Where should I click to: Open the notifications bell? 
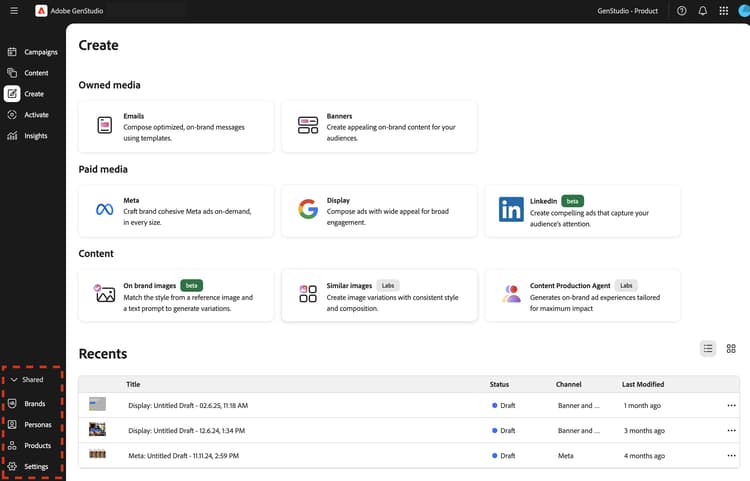tap(703, 11)
